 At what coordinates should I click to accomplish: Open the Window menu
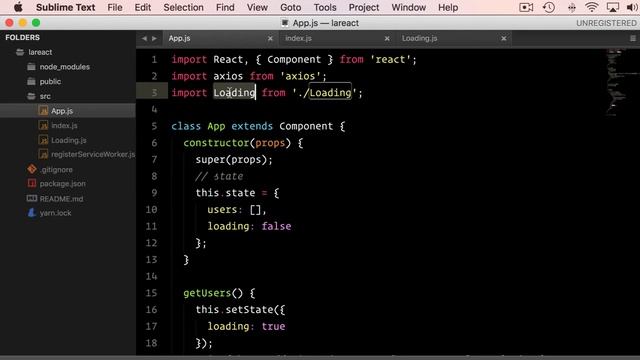point(409,7)
